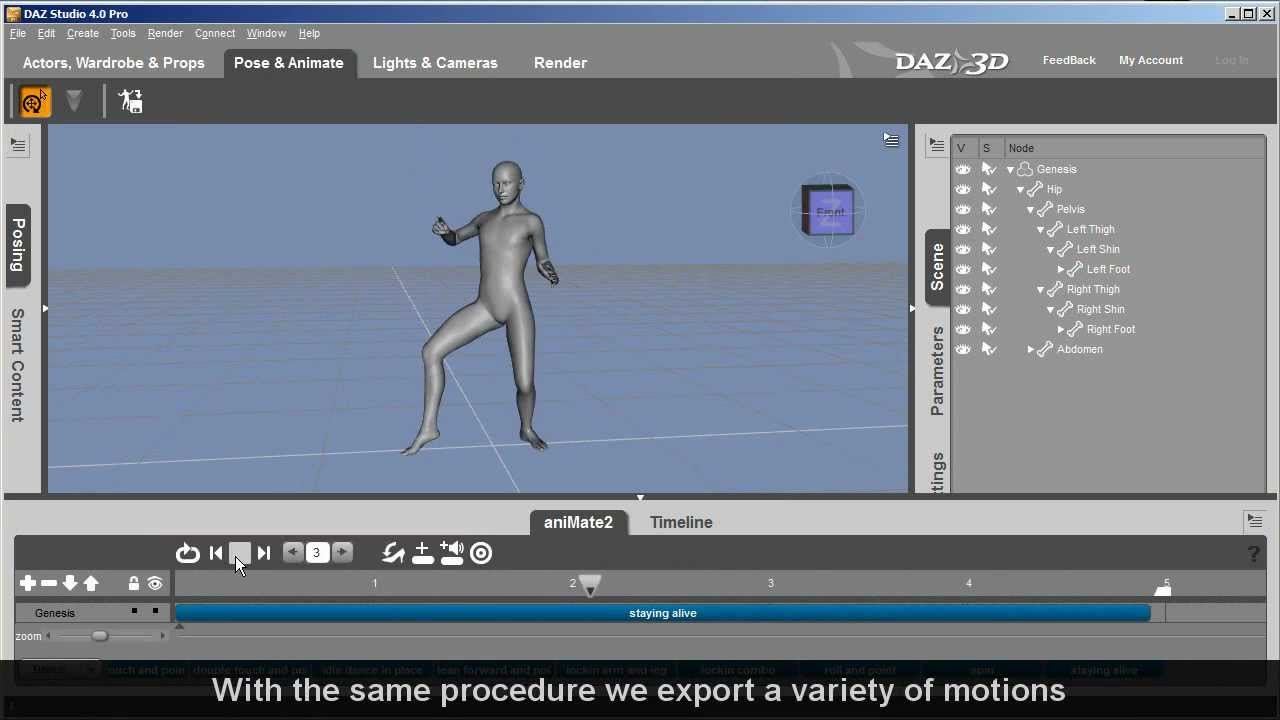Viewport: 1280px width, 720px height.
Task: Open the viewport options menu icon
Action: pos(891,141)
